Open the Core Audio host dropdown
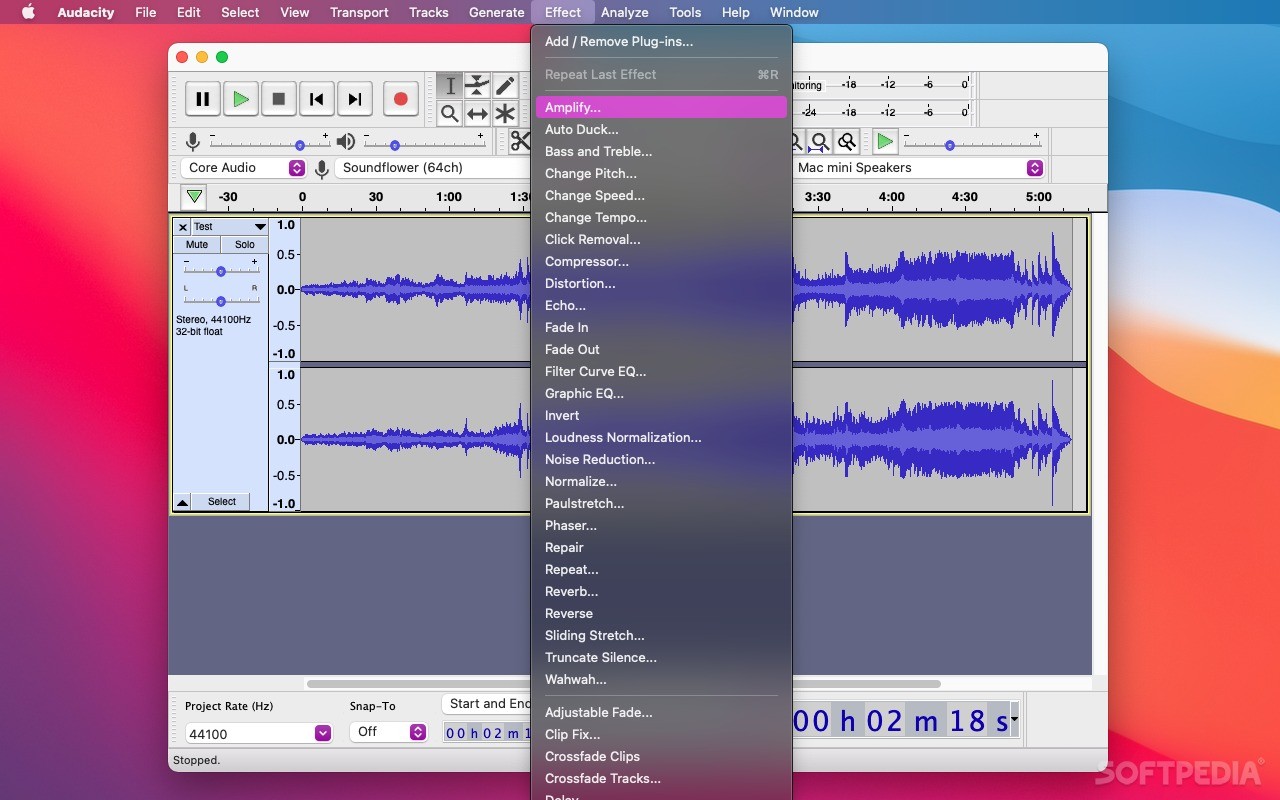Viewport: 1280px width, 800px height. coord(243,168)
